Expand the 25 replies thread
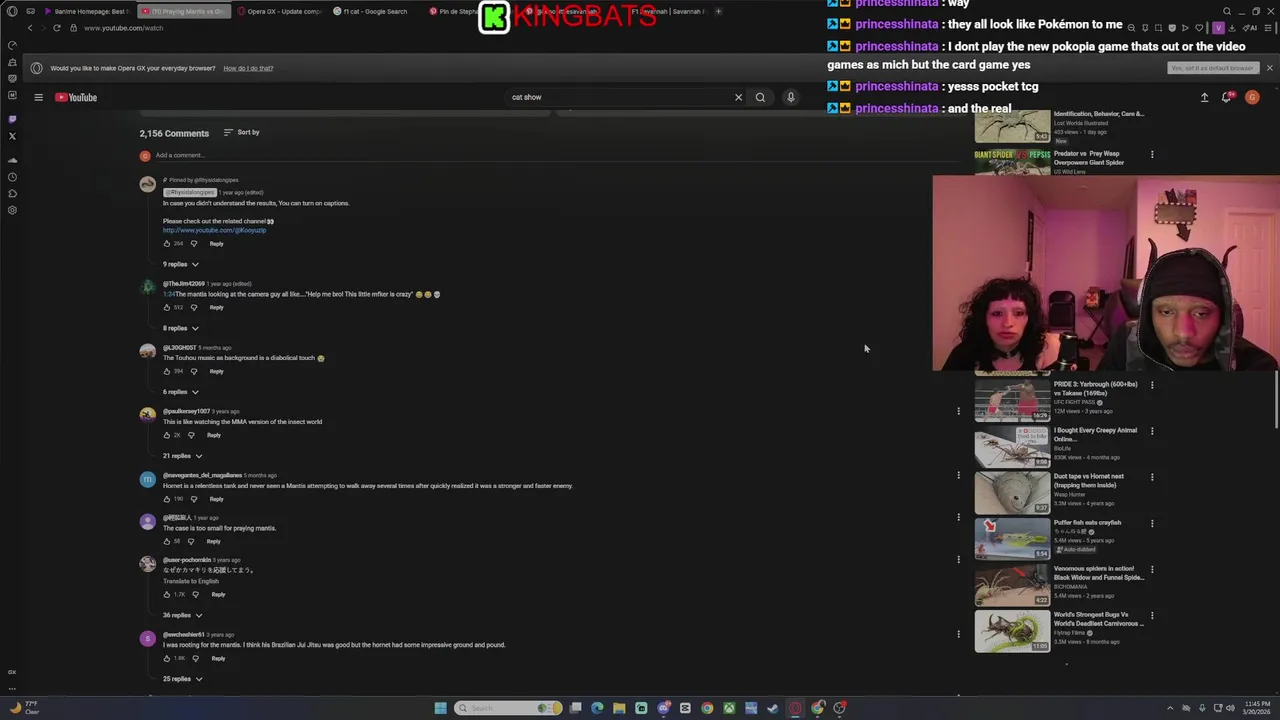 [x=183, y=679]
